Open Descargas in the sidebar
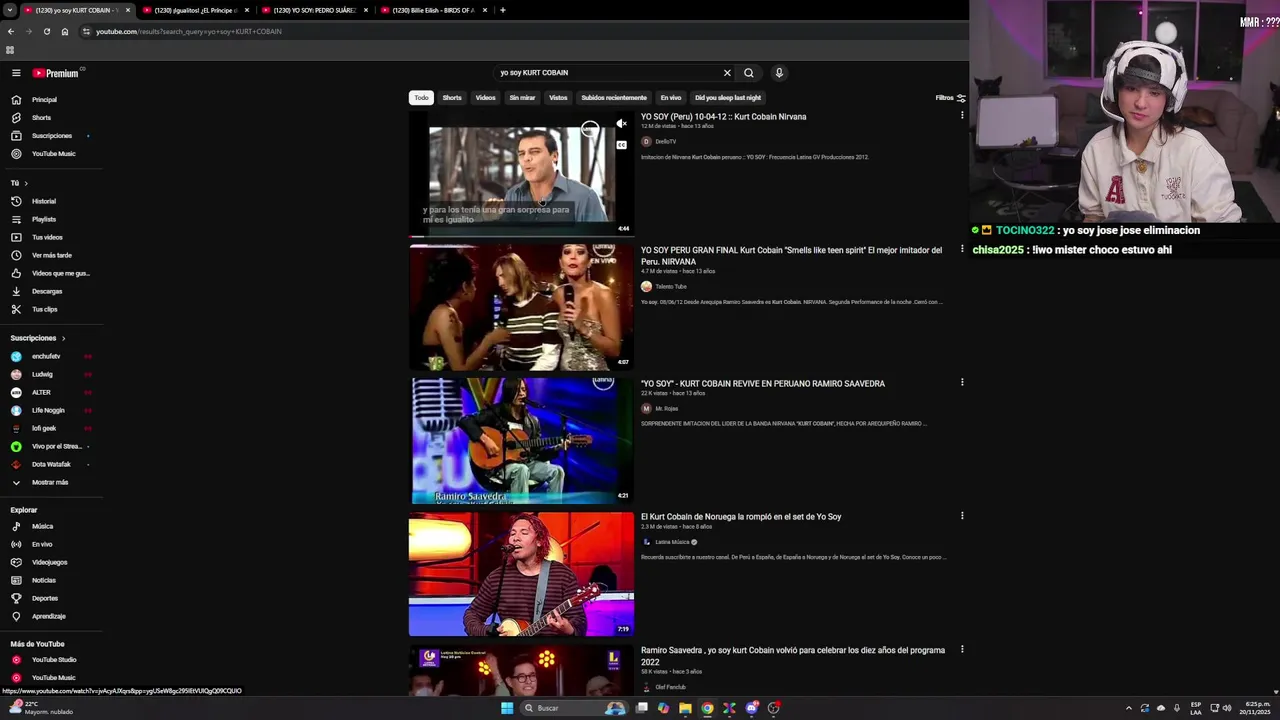The height and width of the screenshot is (720, 1280). pos(45,291)
